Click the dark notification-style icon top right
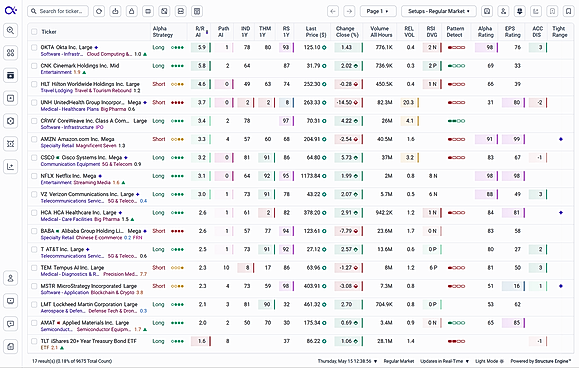Image resolution: width=579 pixels, height=368 pixels. (520, 11)
